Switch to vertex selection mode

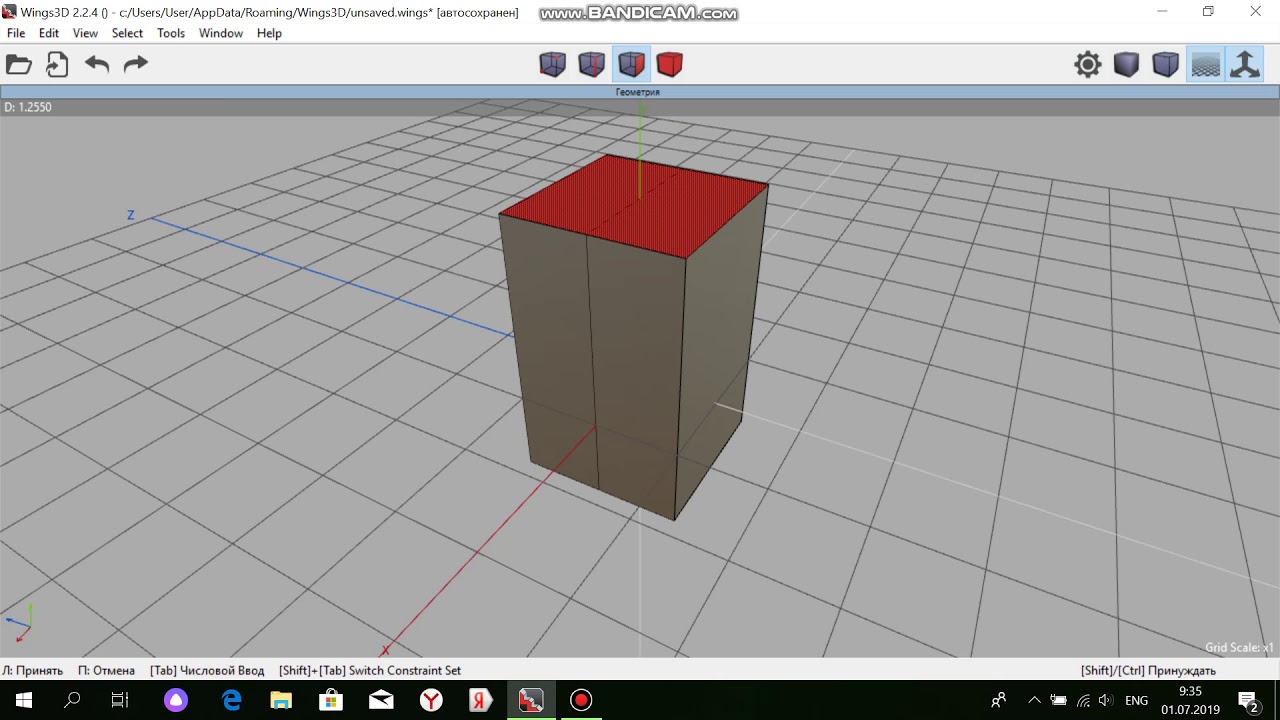[x=553, y=65]
